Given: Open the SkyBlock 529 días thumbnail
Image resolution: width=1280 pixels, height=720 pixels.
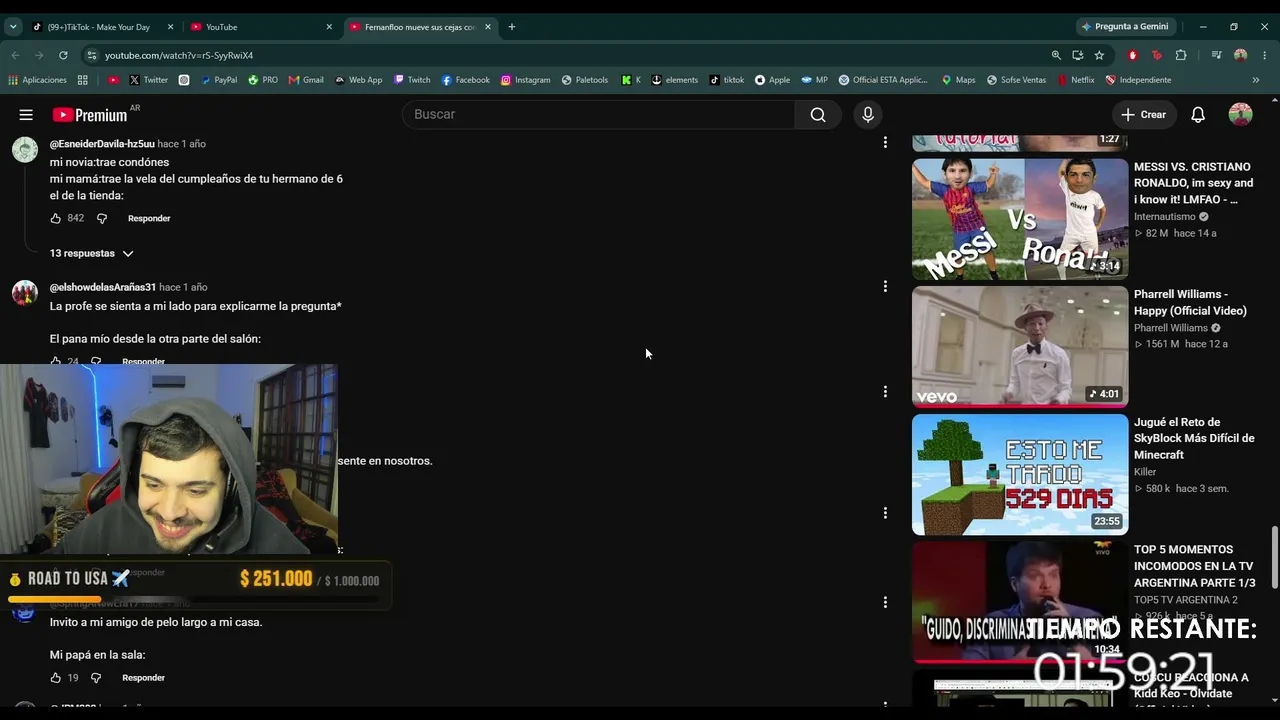Looking at the screenshot, I should pyautogui.click(x=1020, y=475).
